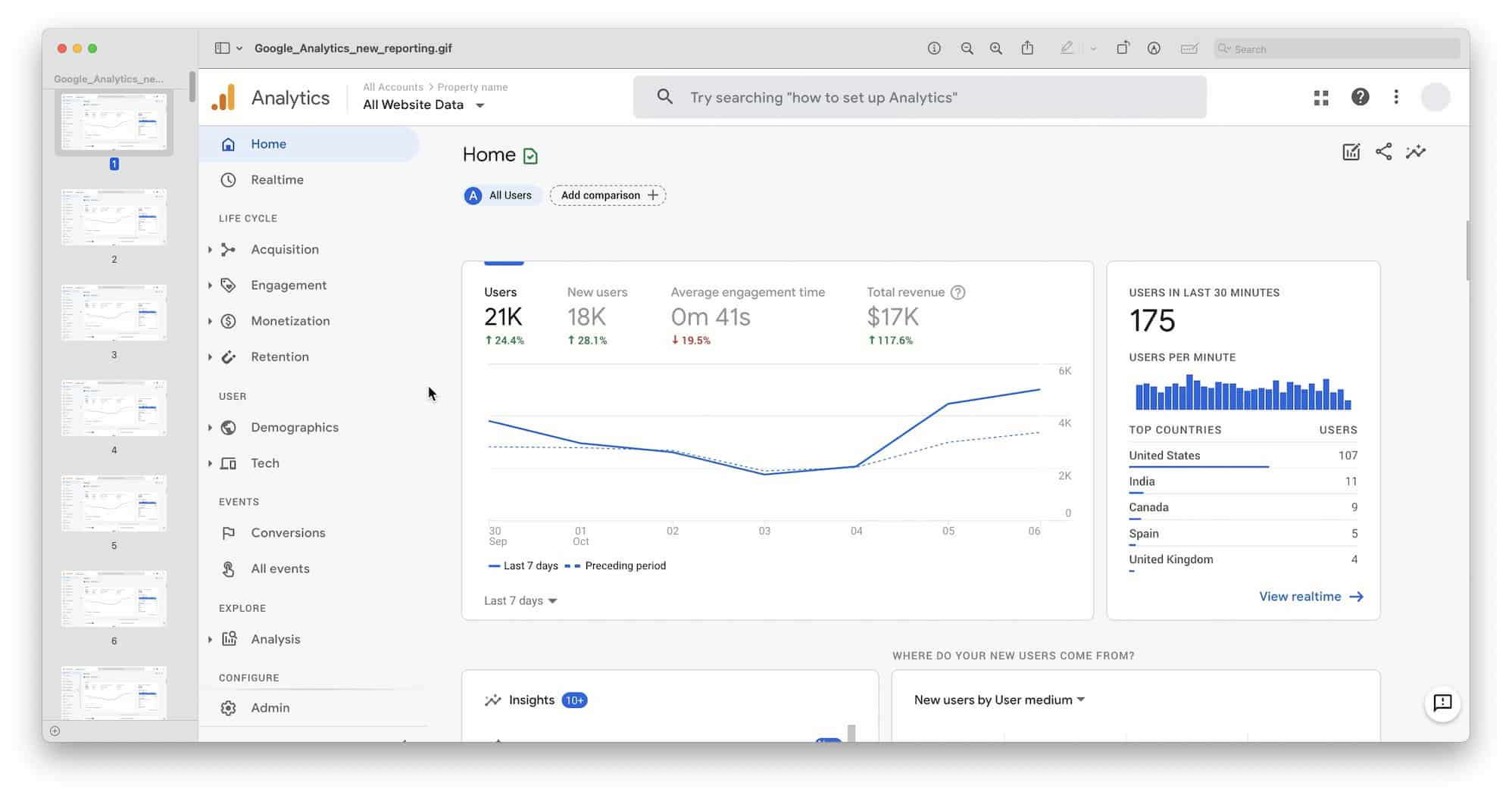Select page 3 thumbnail in Preview sidebar

(114, 313)
